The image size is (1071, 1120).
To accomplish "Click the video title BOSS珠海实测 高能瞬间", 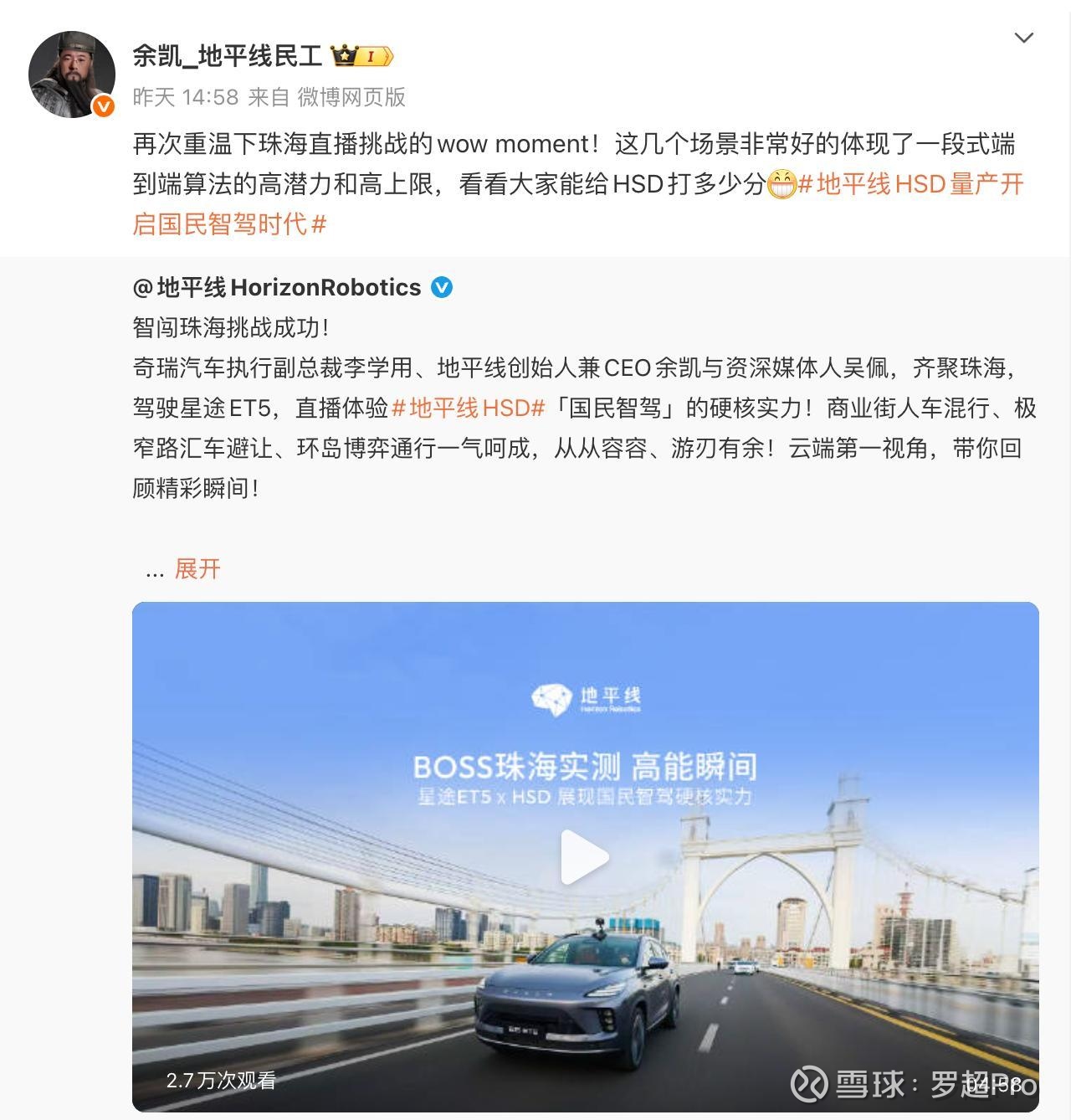I will point(585,767).
